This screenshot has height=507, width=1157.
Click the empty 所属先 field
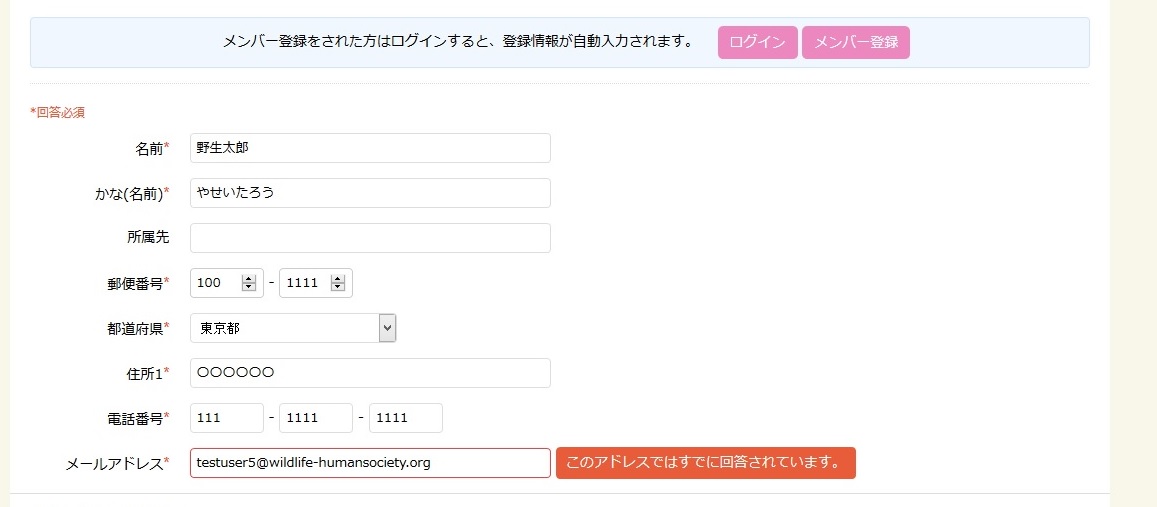[370, 238]
